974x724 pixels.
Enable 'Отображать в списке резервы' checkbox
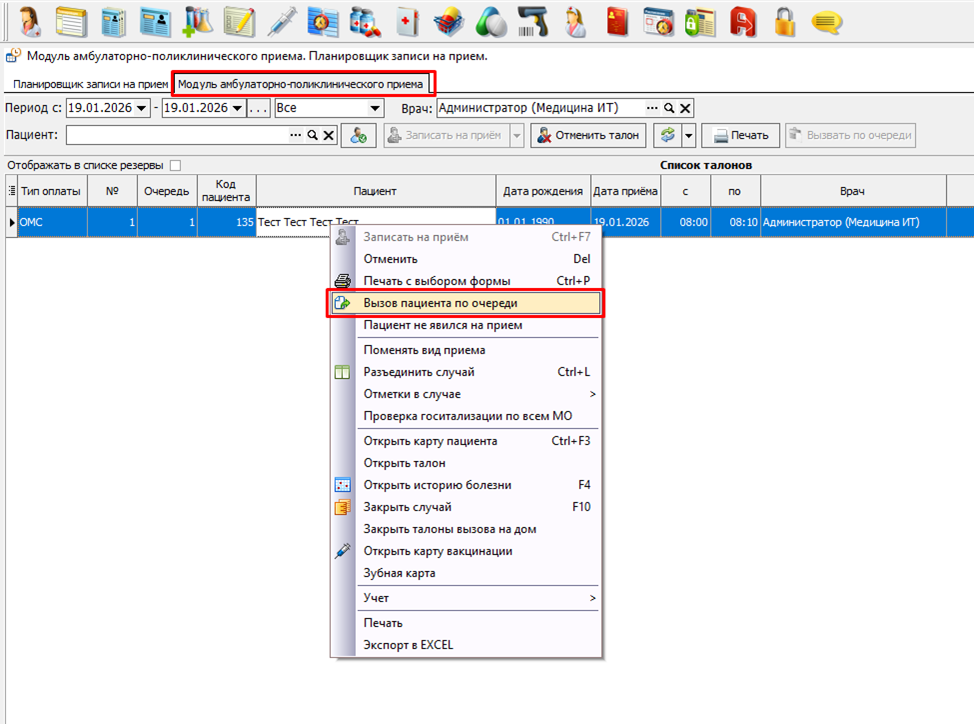176,165
